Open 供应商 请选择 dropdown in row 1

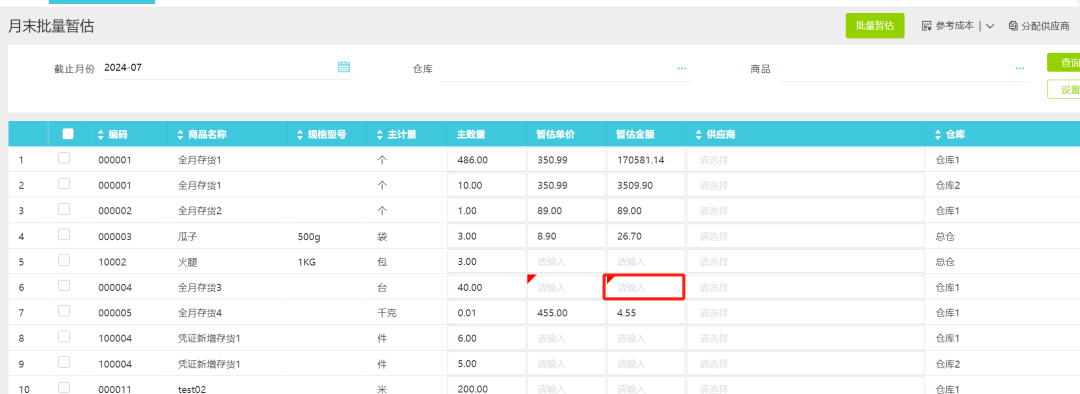point(806,160)
